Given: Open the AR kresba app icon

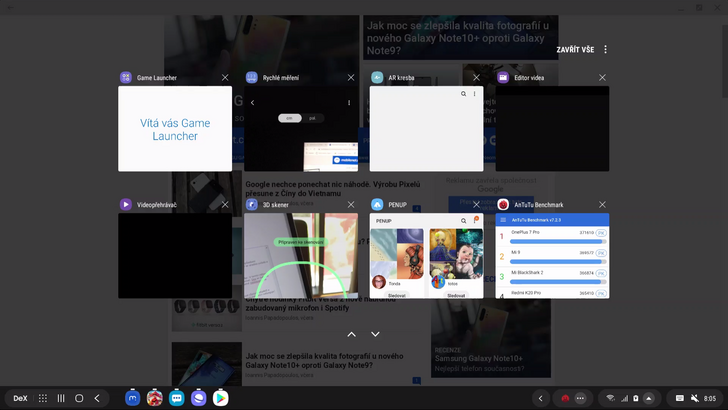Looking at the screenshot, I should coord(377,78).
